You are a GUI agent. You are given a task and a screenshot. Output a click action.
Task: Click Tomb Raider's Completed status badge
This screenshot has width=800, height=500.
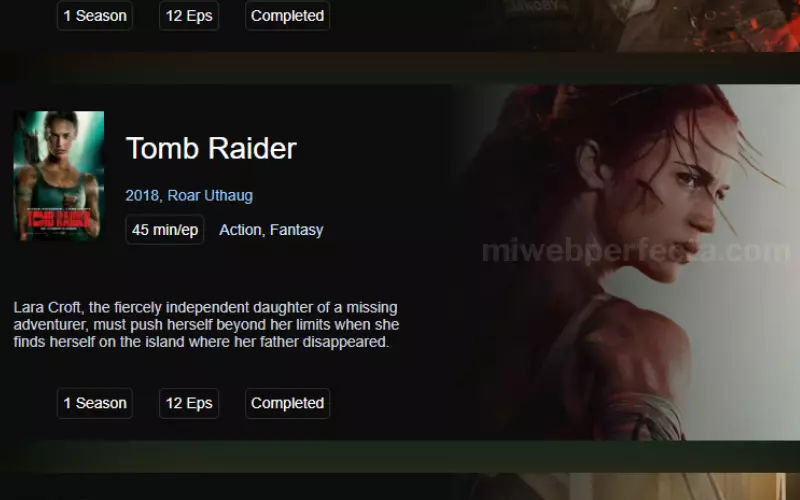click(x=287, y=403)
